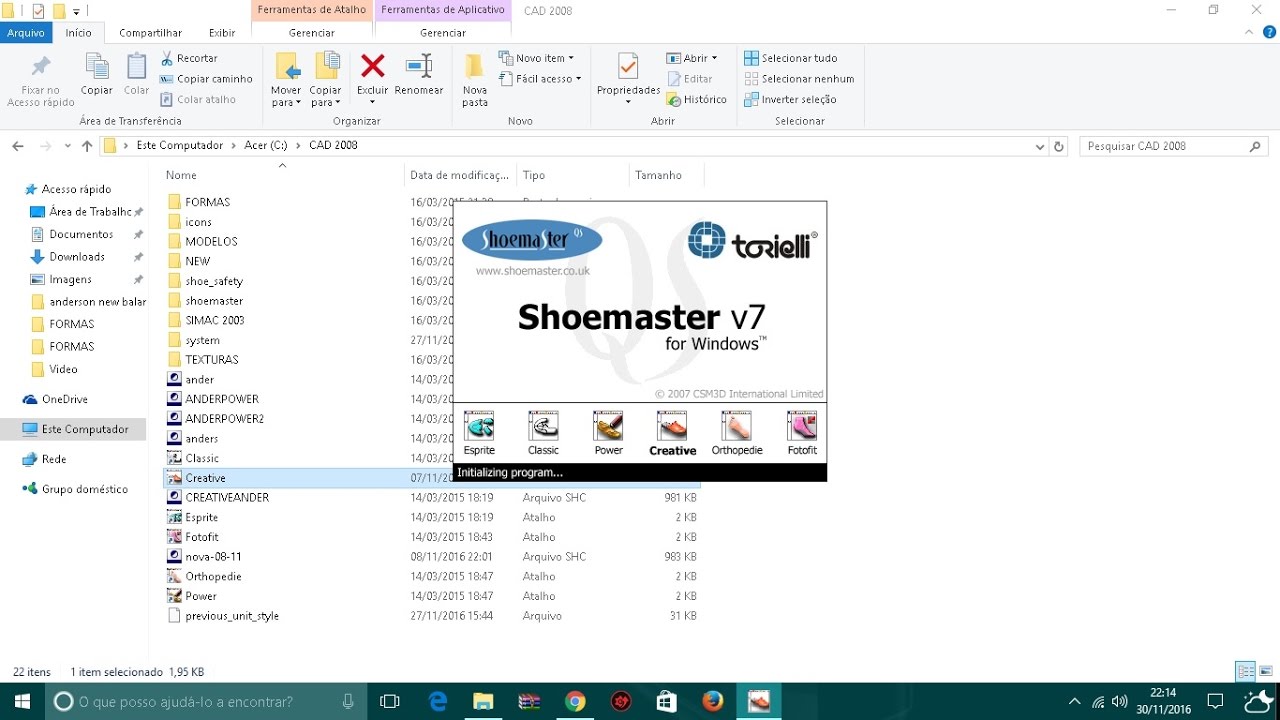The height and width of the screenshot is (720, 1280).
Task: Click Acer (C:) in the breadcrumb
Action: point(265,146)
